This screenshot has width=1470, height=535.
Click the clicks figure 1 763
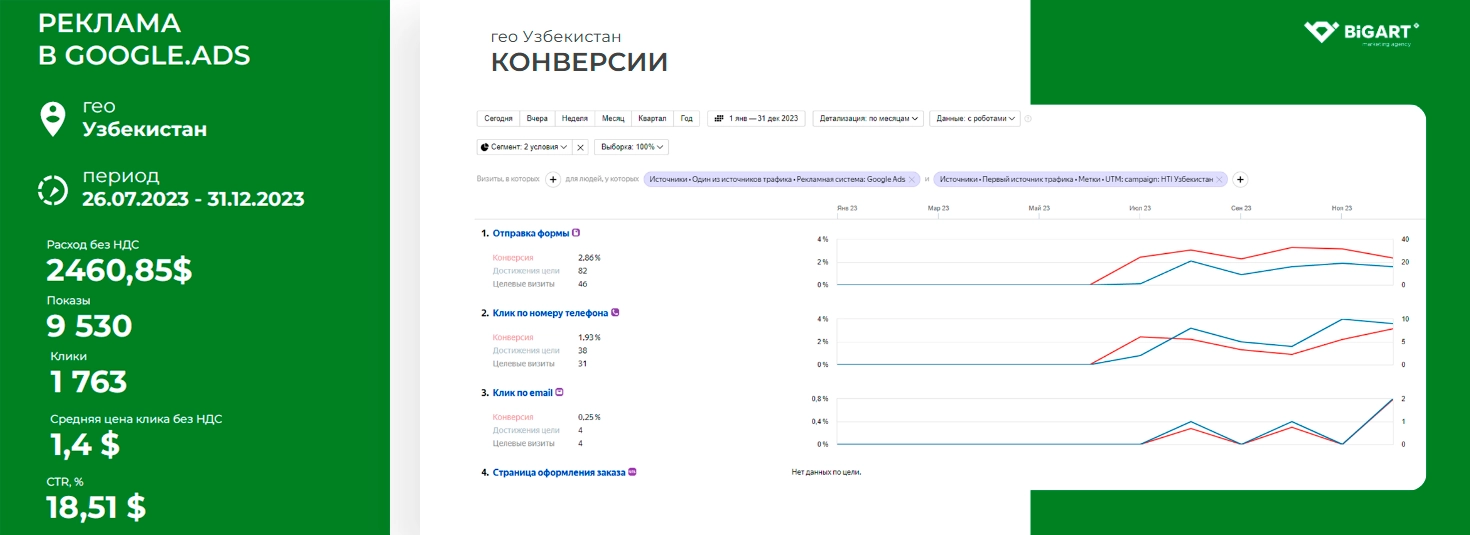[88, 382]
